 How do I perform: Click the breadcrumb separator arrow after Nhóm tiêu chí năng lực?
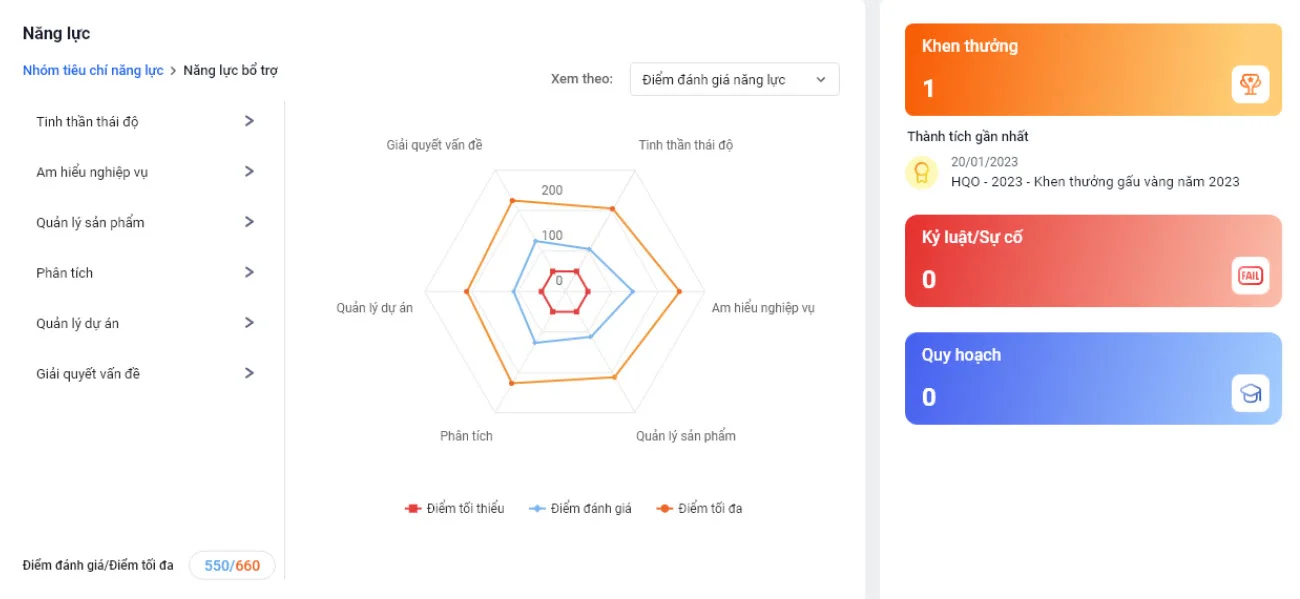(x=173, y=71)
